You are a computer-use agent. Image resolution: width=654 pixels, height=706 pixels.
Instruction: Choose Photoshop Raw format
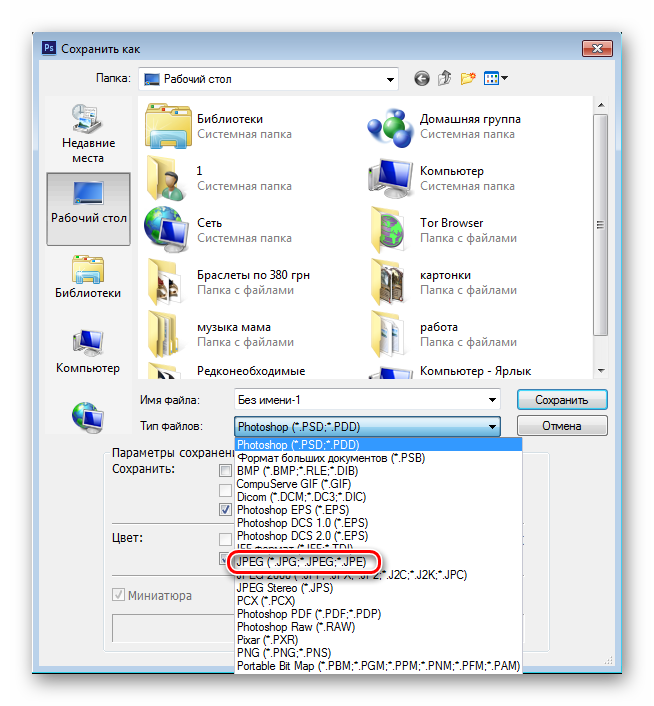click(378, 627)
